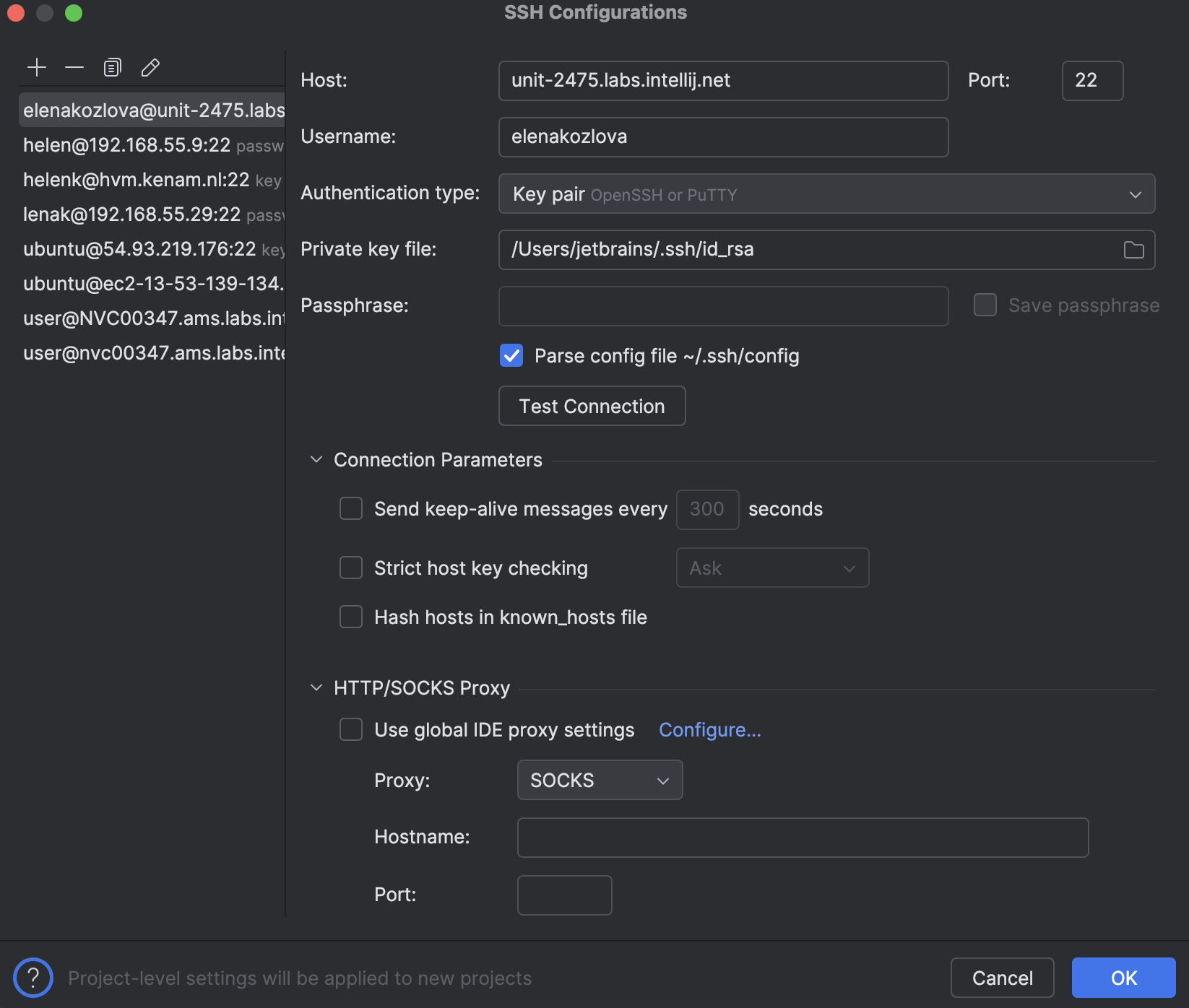Enable Strict host key checking
Image resolution: width=1189 pixels, height=1008 pixels.
[x=350, y=568]
